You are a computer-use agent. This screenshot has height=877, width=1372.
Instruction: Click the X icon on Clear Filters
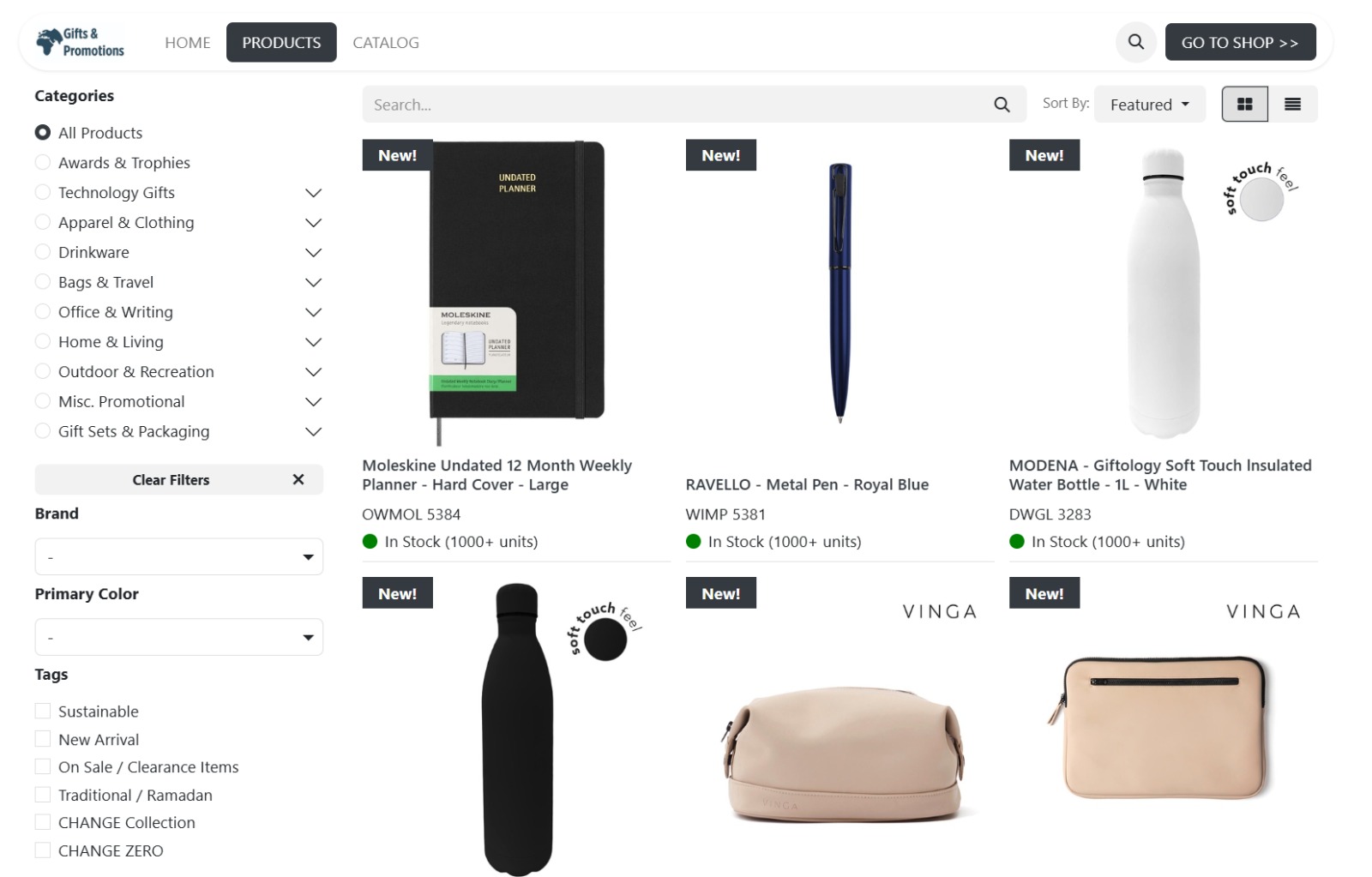pos(298,479)
